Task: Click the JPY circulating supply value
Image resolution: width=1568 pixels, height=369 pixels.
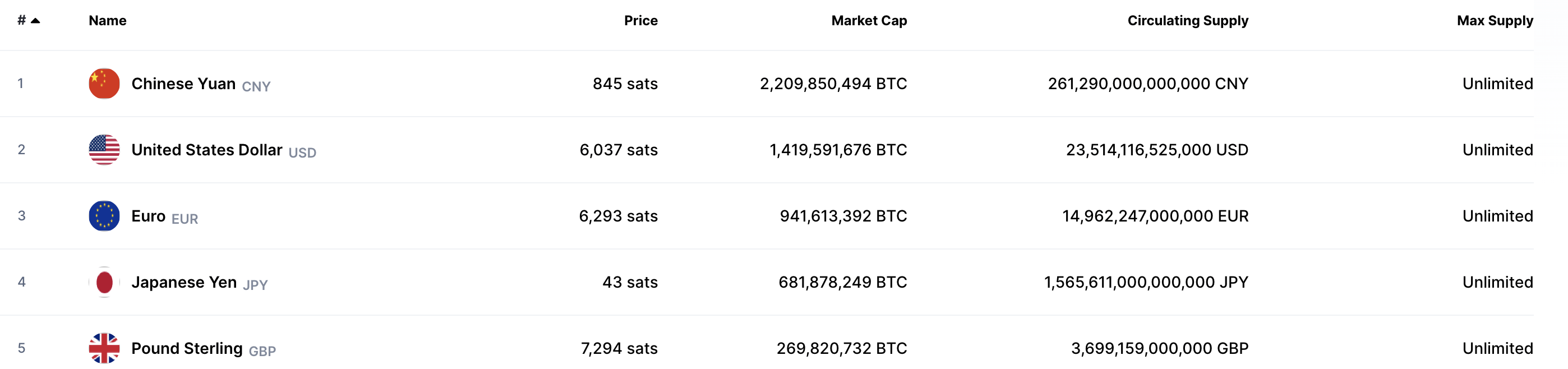Action: [x=1146, y=282]
